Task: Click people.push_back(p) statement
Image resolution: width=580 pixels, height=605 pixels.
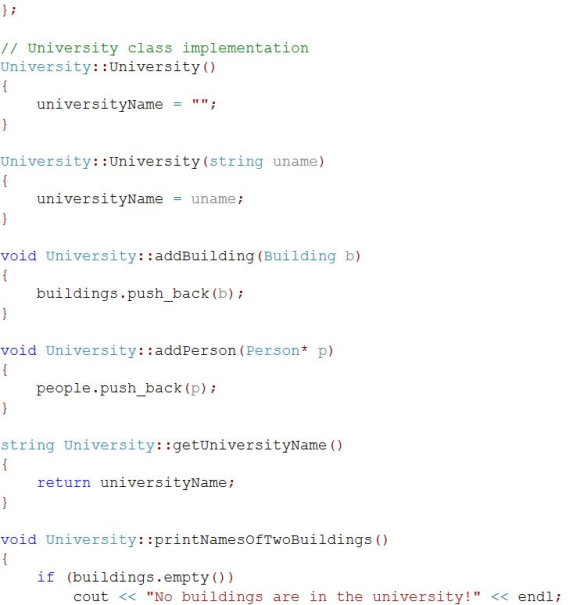Action: point(127,388)
